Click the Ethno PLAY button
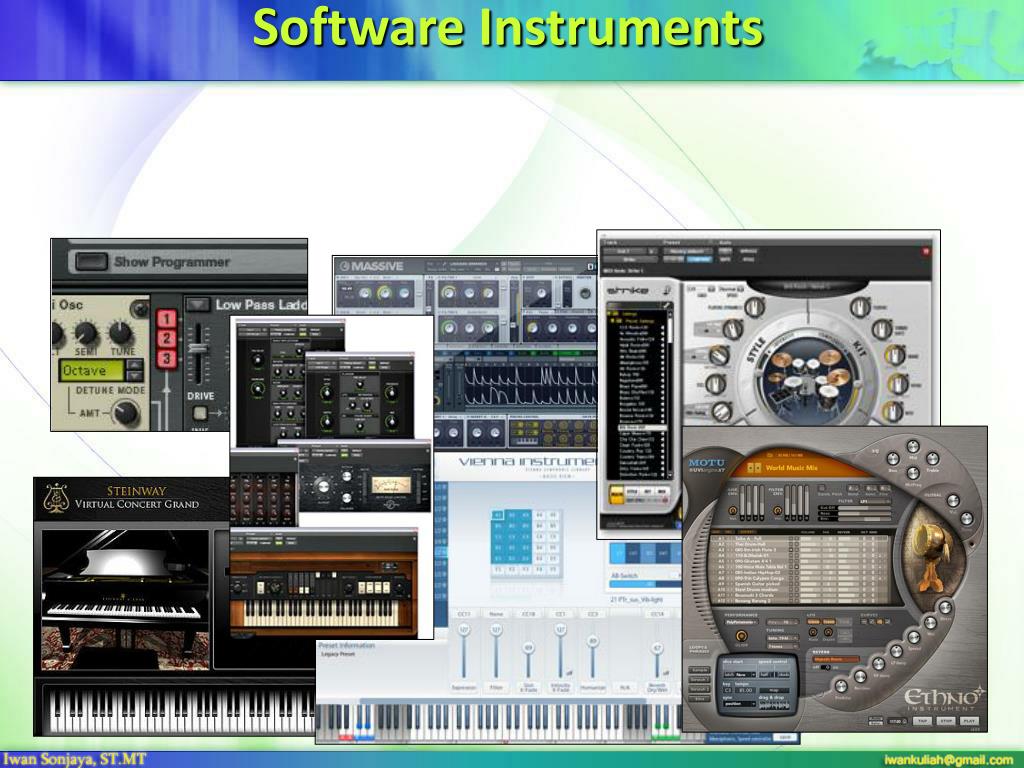This screenshot has height=768, width=1024. tap(968, 721)
